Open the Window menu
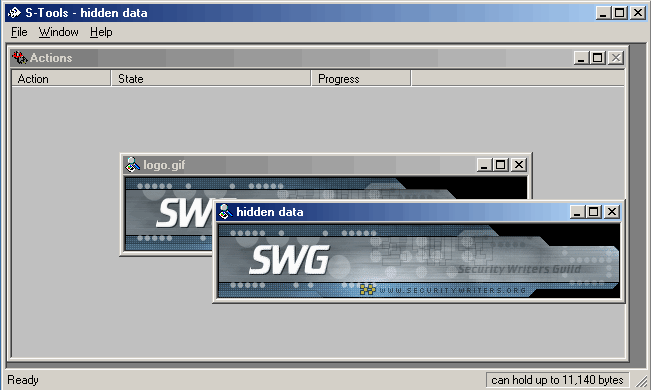The width and height of the screenshot is (651, 390). pyautogui.click(x=59, y=32)
